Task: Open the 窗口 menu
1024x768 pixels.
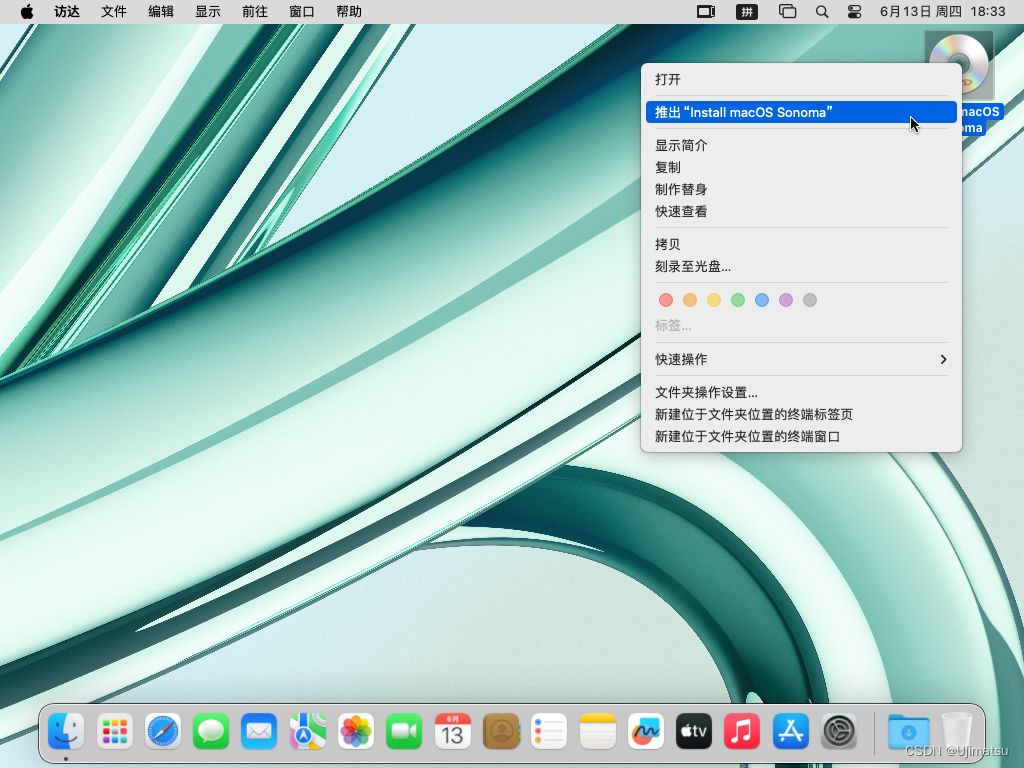Action: pyautogui.click(x=302, y=12)
